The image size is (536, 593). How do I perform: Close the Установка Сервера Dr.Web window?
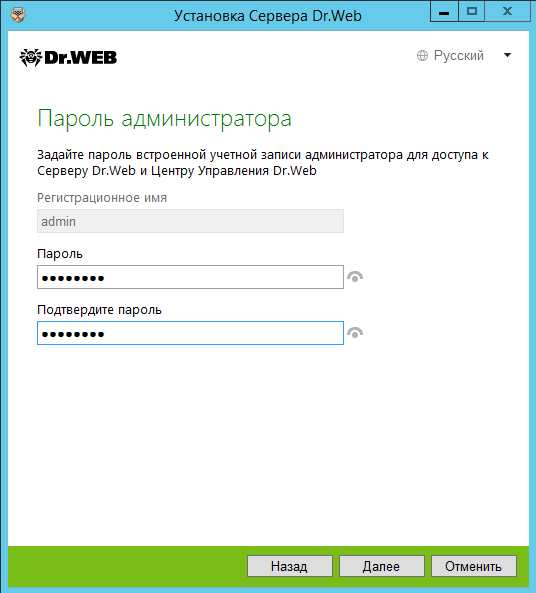pyautogui.click(x=507, y=11)
